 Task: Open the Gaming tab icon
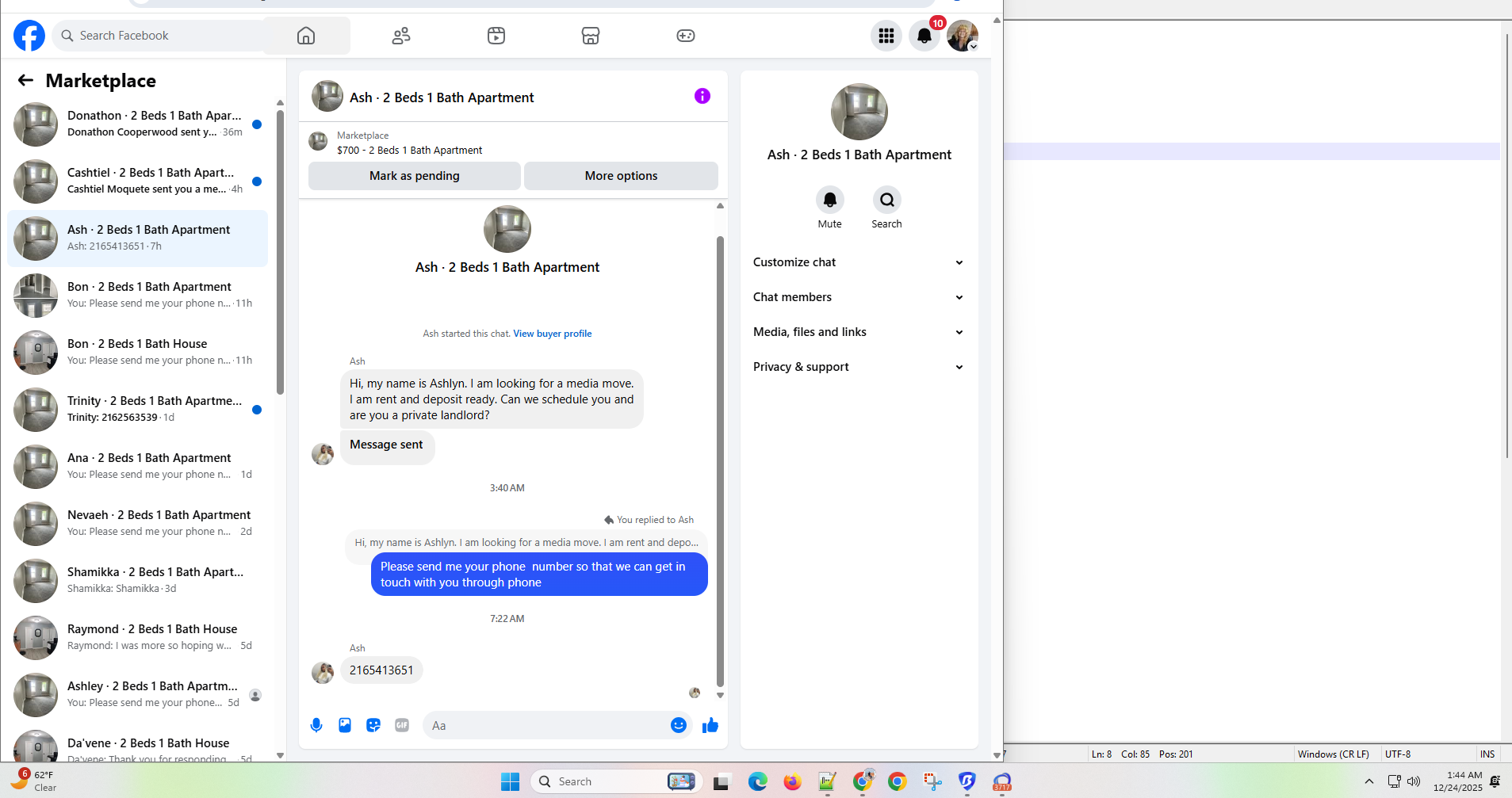coord(686,36)
